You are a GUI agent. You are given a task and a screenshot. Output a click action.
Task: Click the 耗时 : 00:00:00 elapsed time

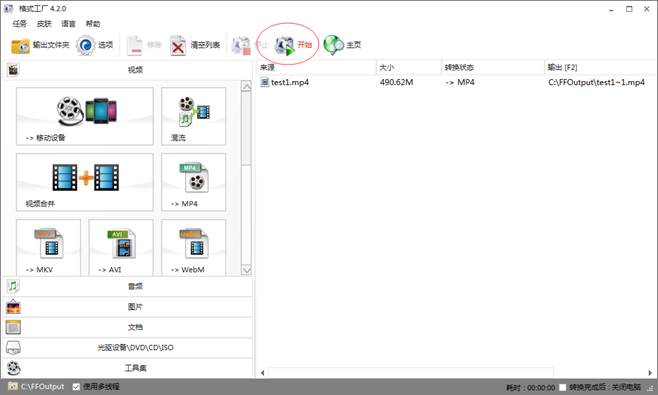[x=530, y=387]
